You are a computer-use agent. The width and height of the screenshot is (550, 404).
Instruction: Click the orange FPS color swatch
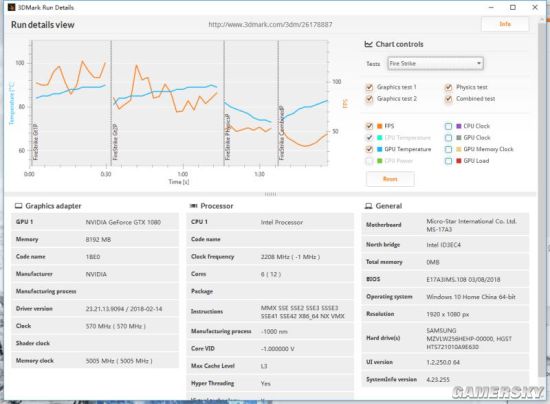point(380,126)
